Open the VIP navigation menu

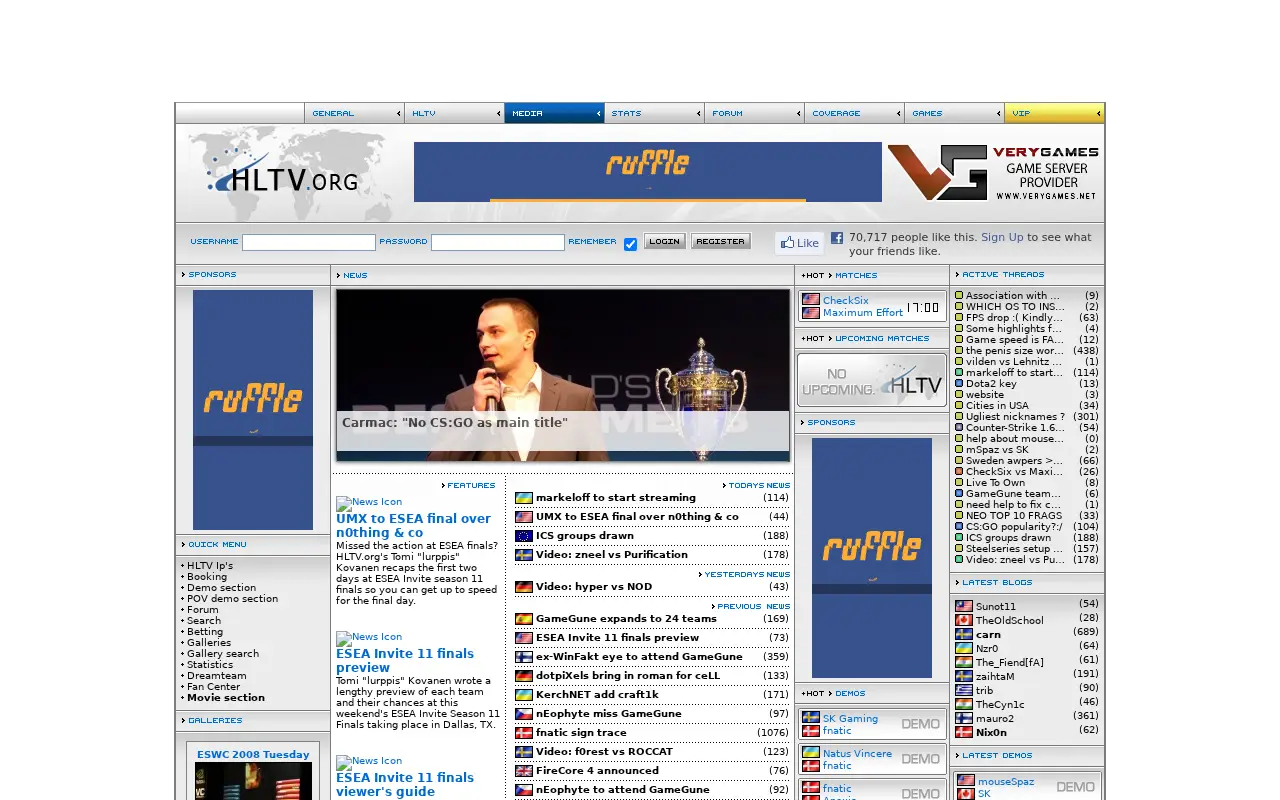click(x=1055, y=113)
